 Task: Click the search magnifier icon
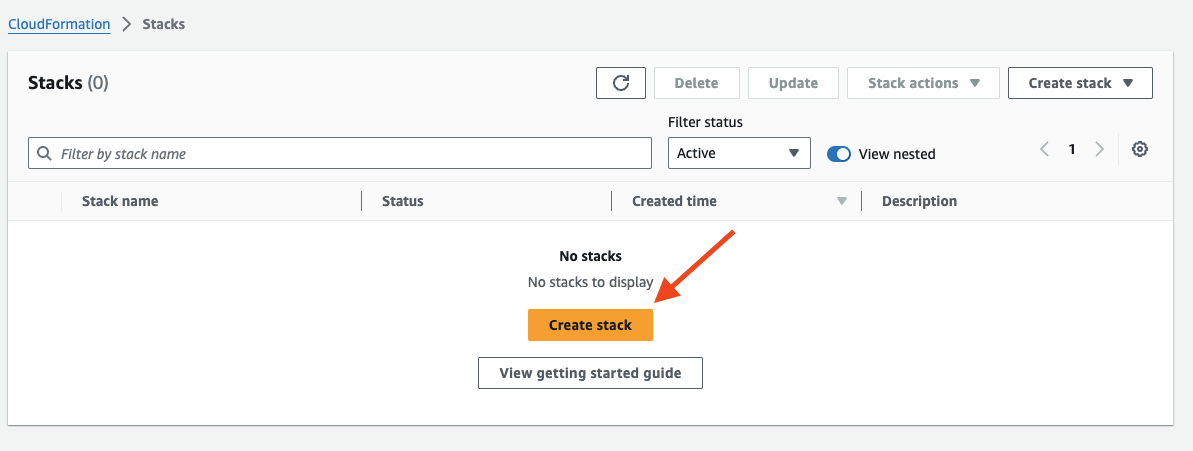pos(44,154)
